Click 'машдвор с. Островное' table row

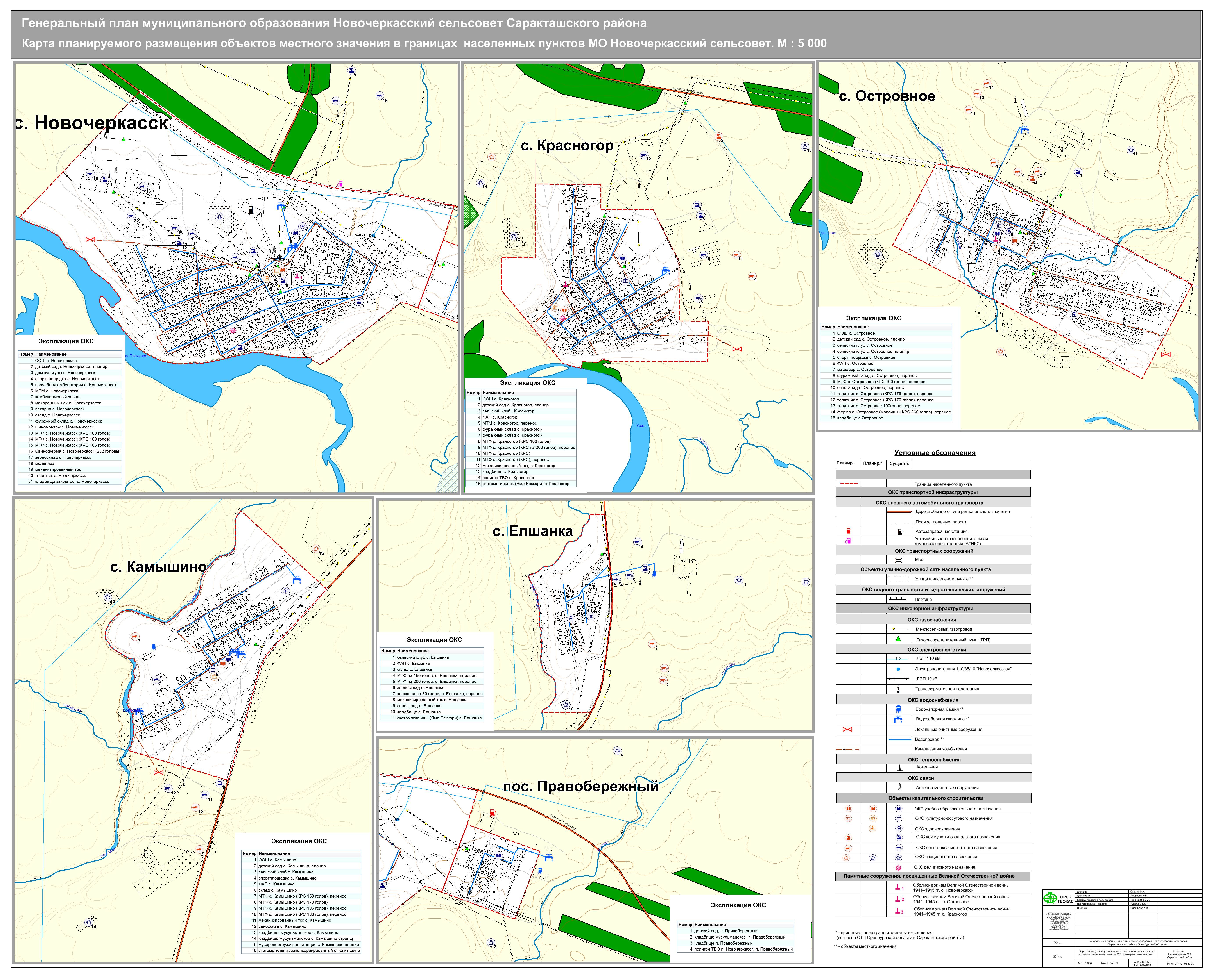pyautogui.click(x=886, y=370)
